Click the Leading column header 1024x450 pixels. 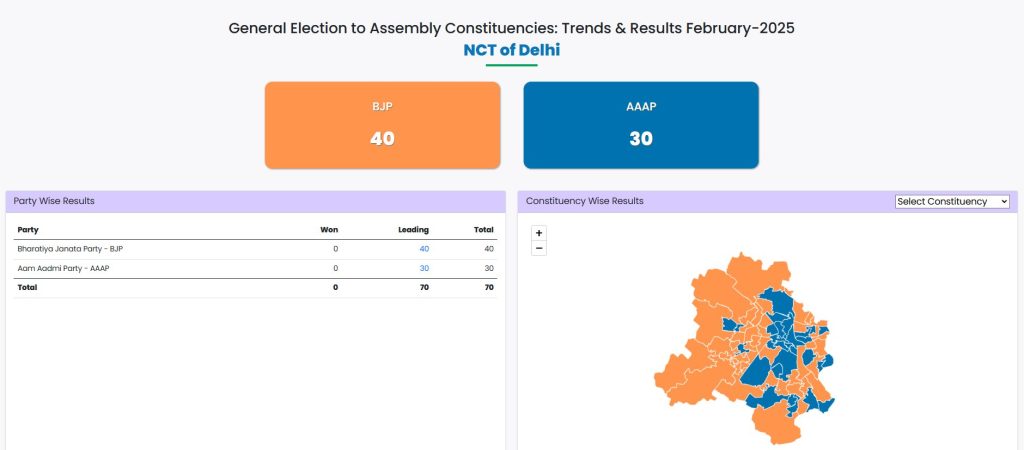[x=413, y=230]
